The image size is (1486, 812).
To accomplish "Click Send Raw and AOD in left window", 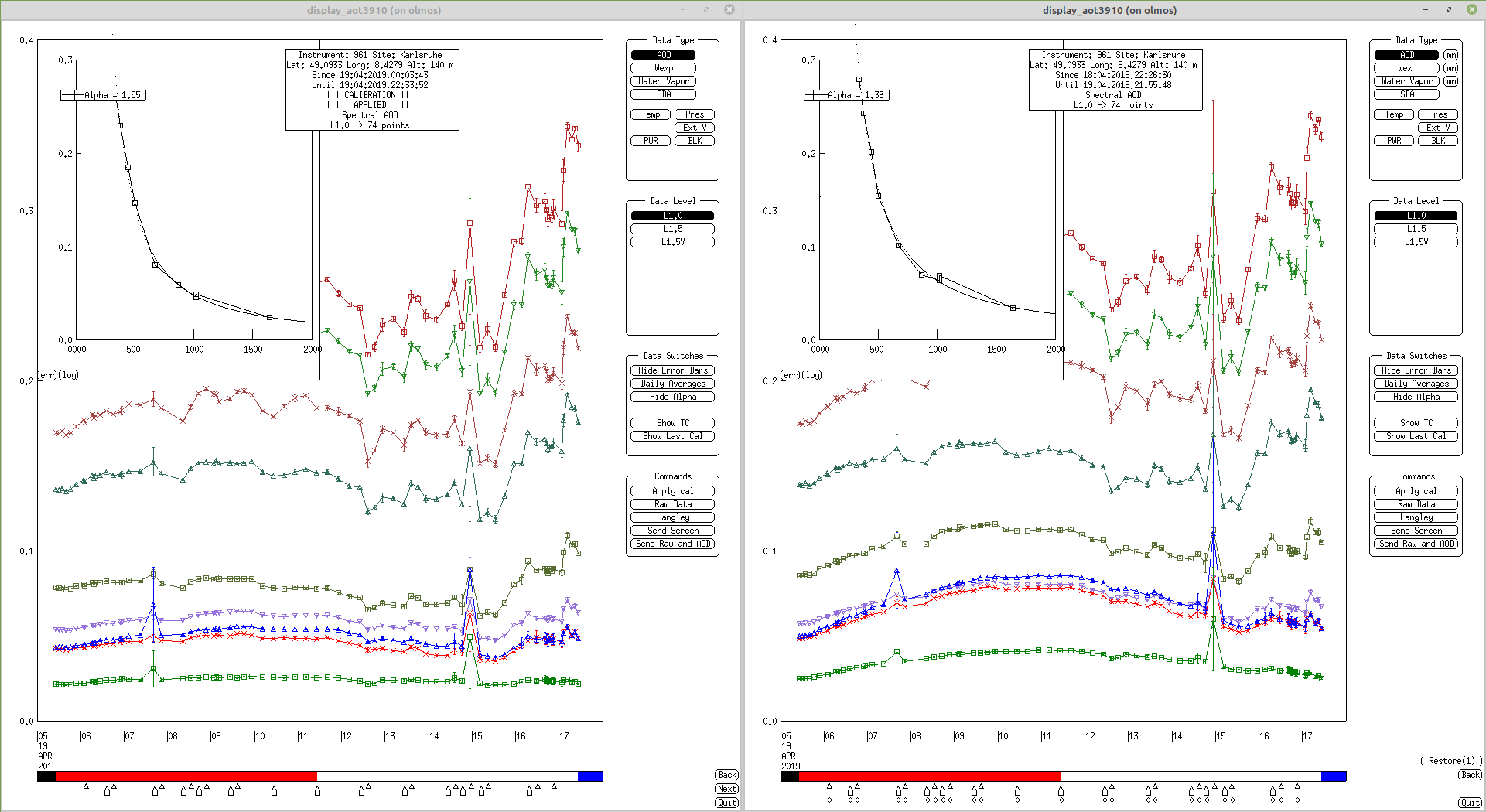I will click(x=673, y=544).
